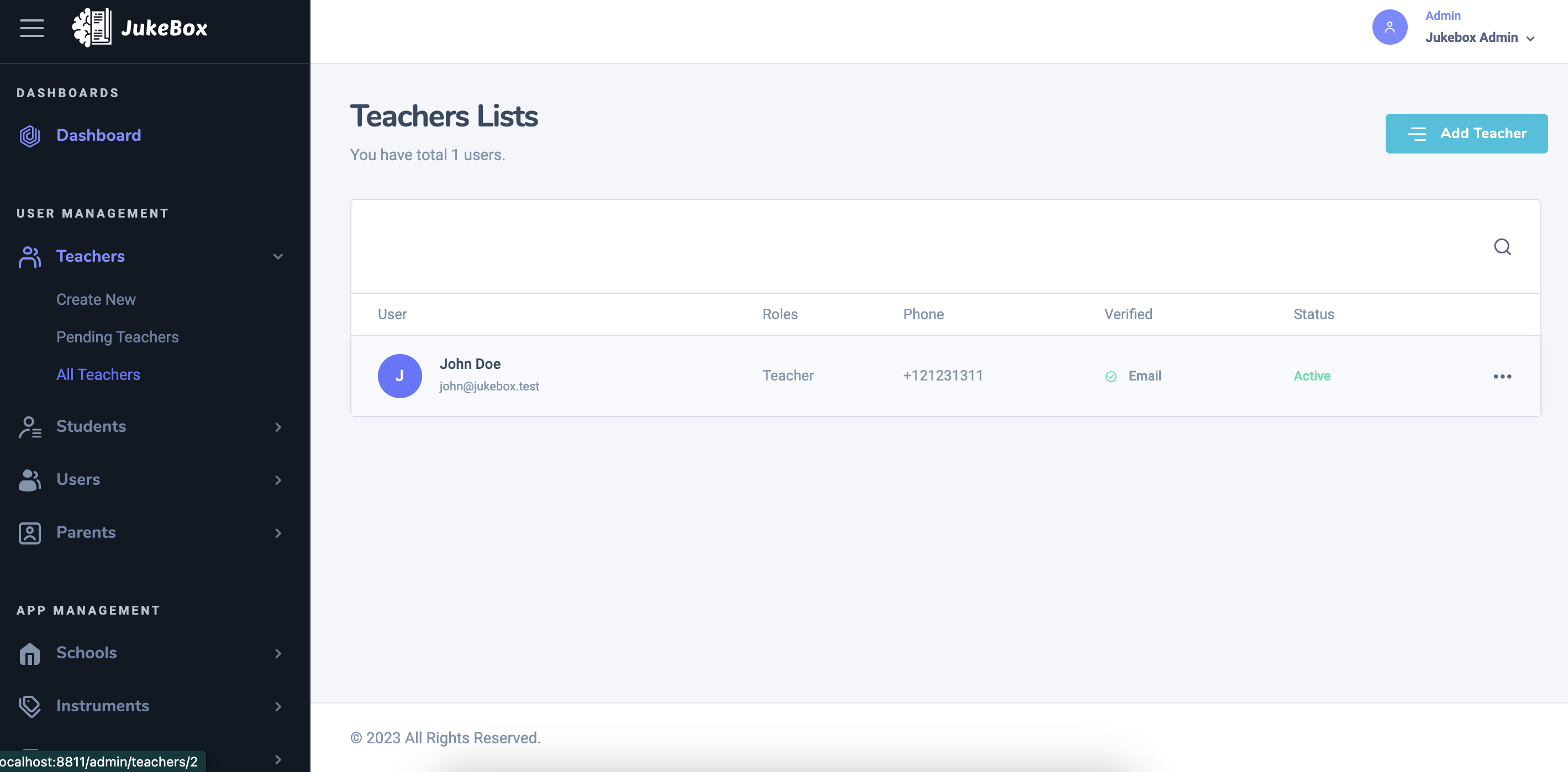1568x772 pixels.
Task: Select Pending Teachers in sidebar
Action: point(118,337)
